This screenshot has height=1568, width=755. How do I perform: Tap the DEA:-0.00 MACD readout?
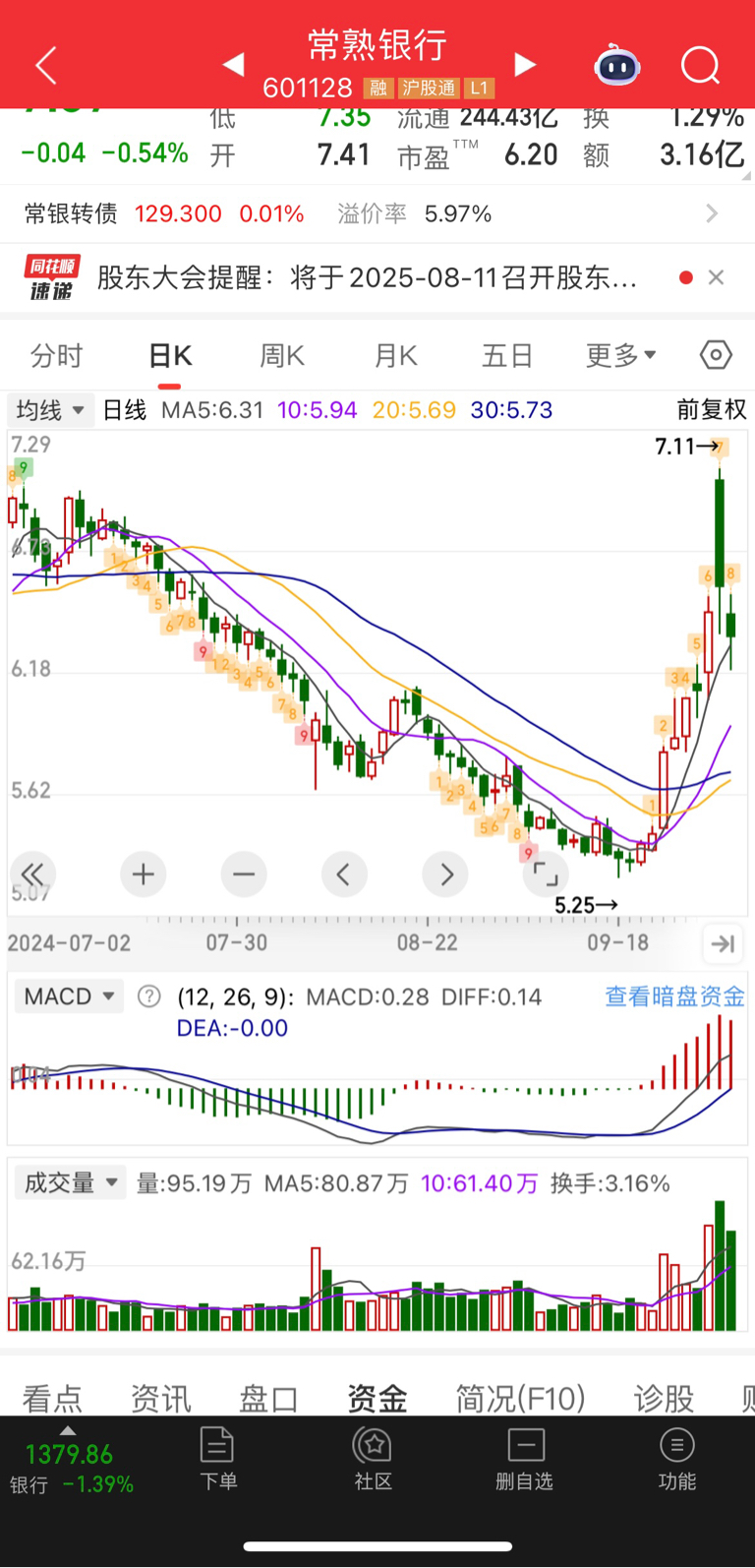232,1028
